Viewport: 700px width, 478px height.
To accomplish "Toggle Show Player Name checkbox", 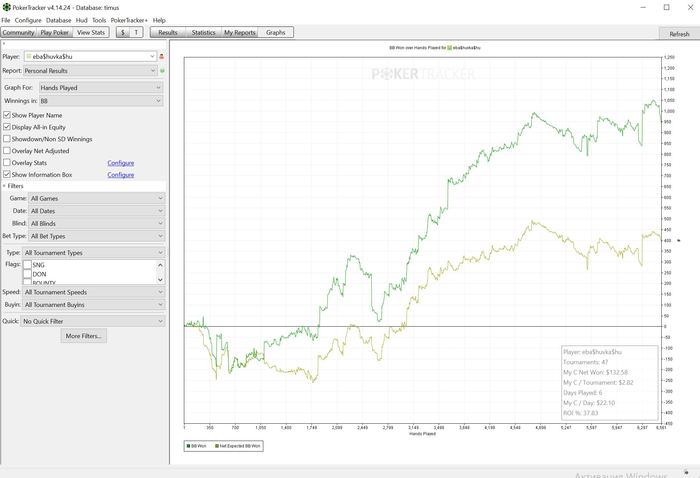I will (x=7, y=115).
